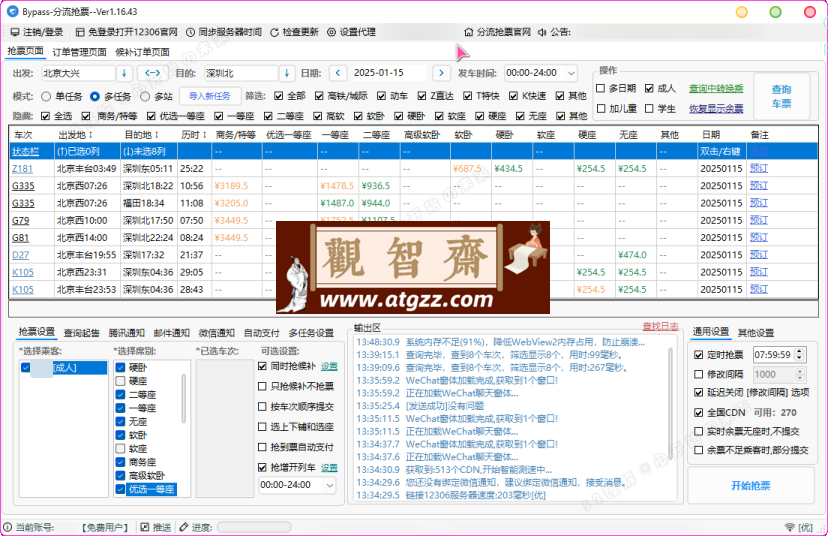828x536 pixels.
Task: Click 查找日志 link
Action: (x=660, y=326)
